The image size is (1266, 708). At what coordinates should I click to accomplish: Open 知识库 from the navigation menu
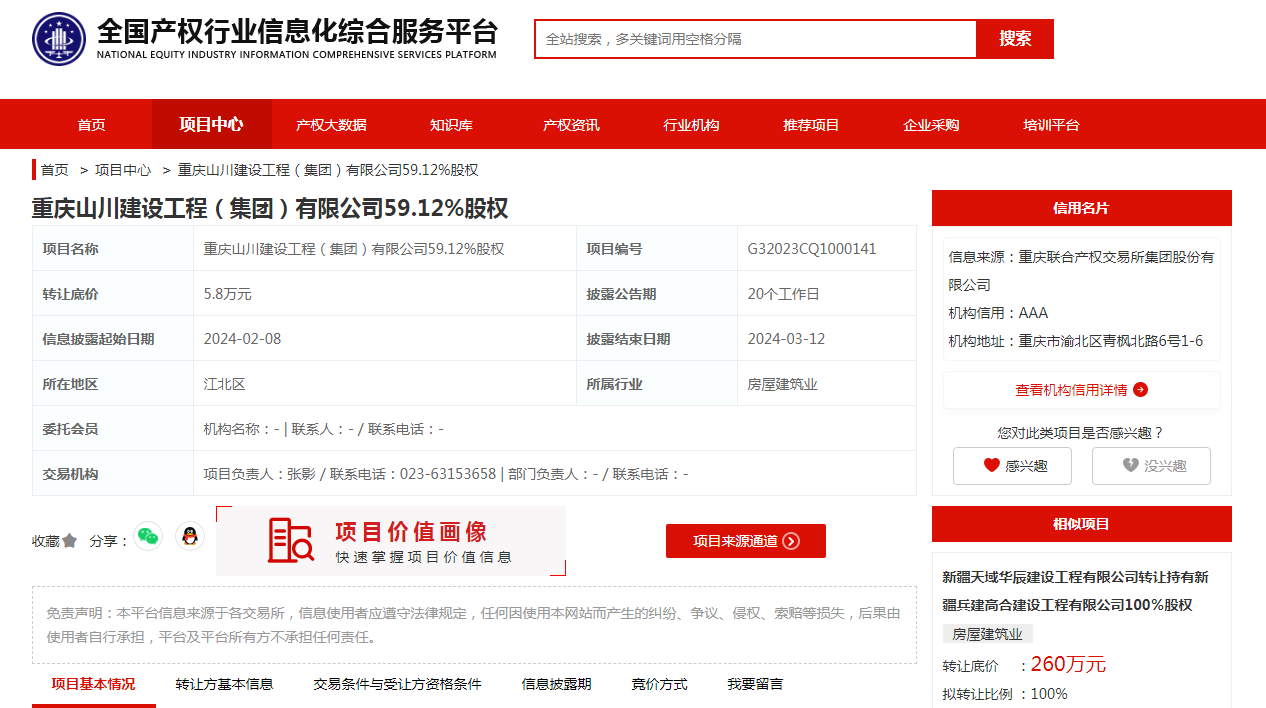click(x=451, y=124)
